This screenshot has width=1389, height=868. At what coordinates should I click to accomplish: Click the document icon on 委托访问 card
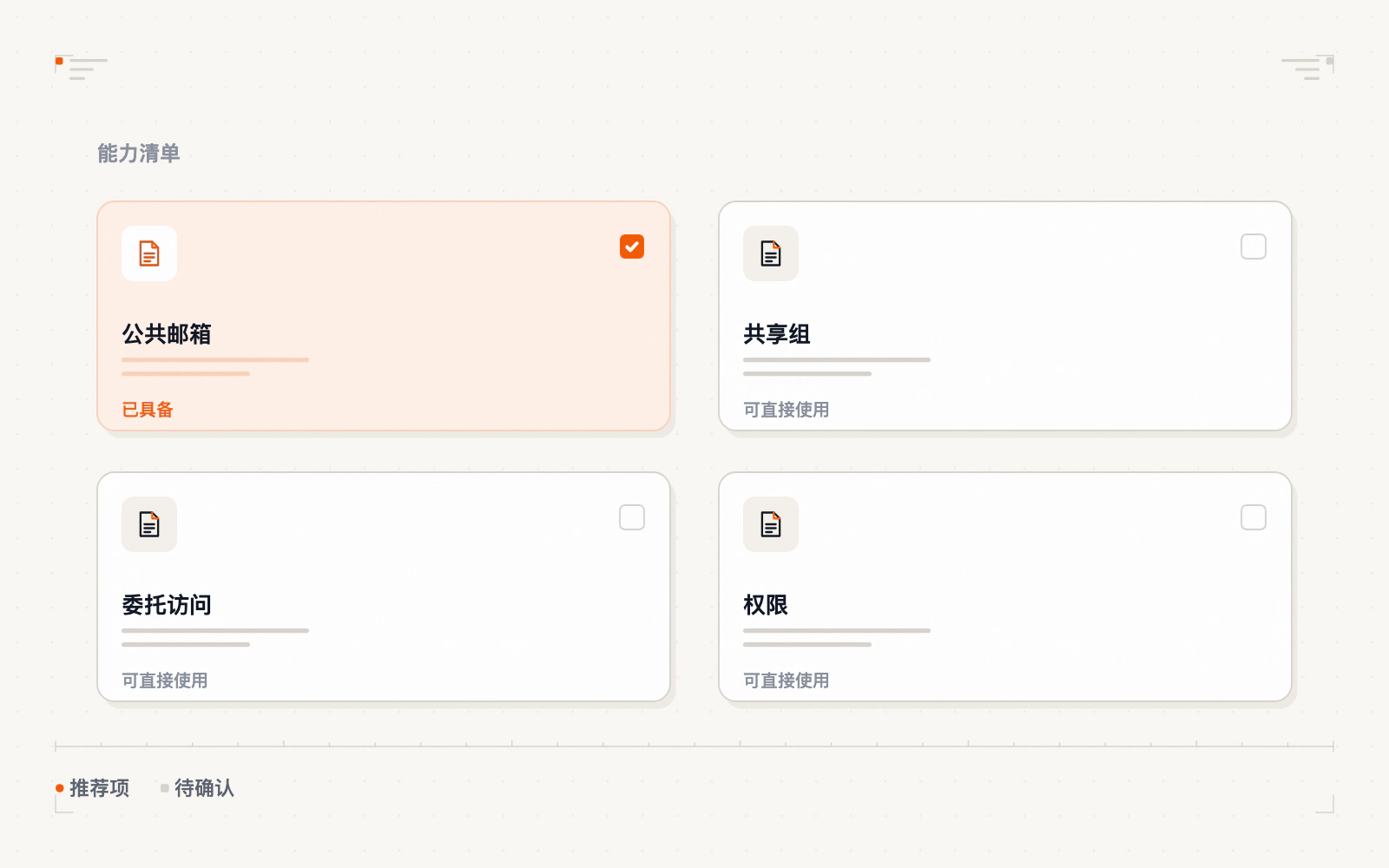pos(149,524)
